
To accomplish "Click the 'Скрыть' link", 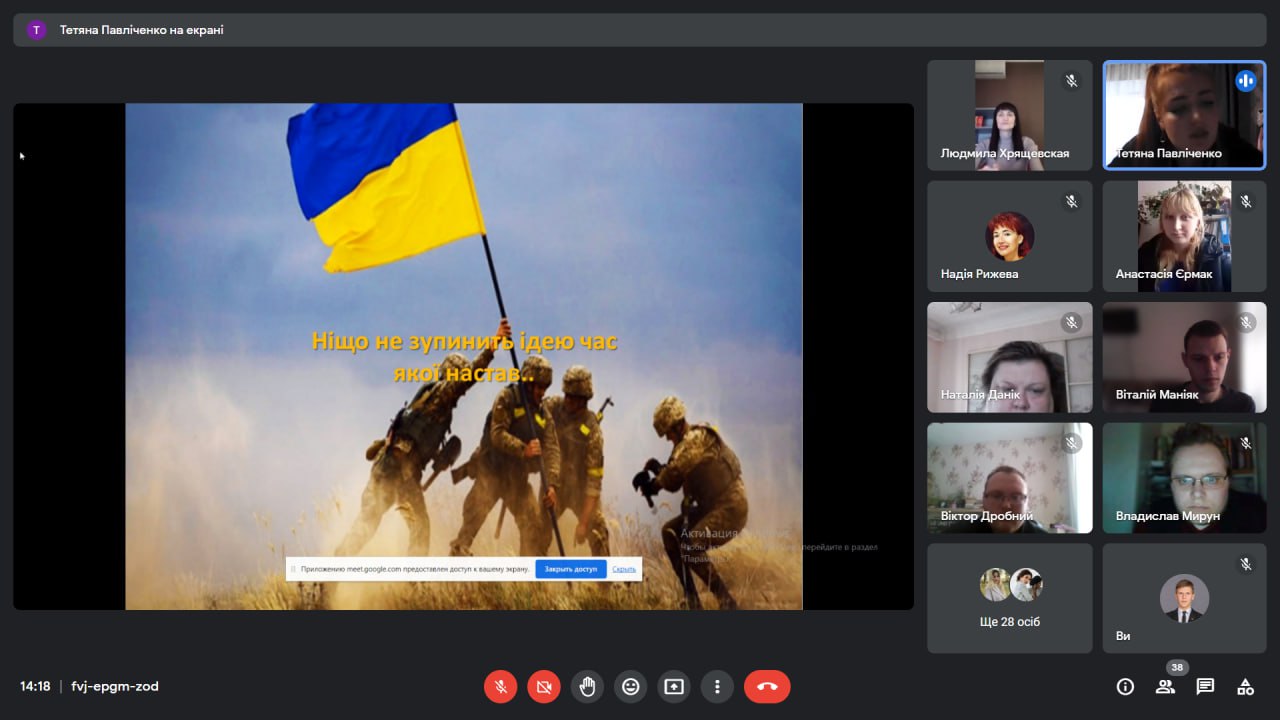I will tap(624, 569).
